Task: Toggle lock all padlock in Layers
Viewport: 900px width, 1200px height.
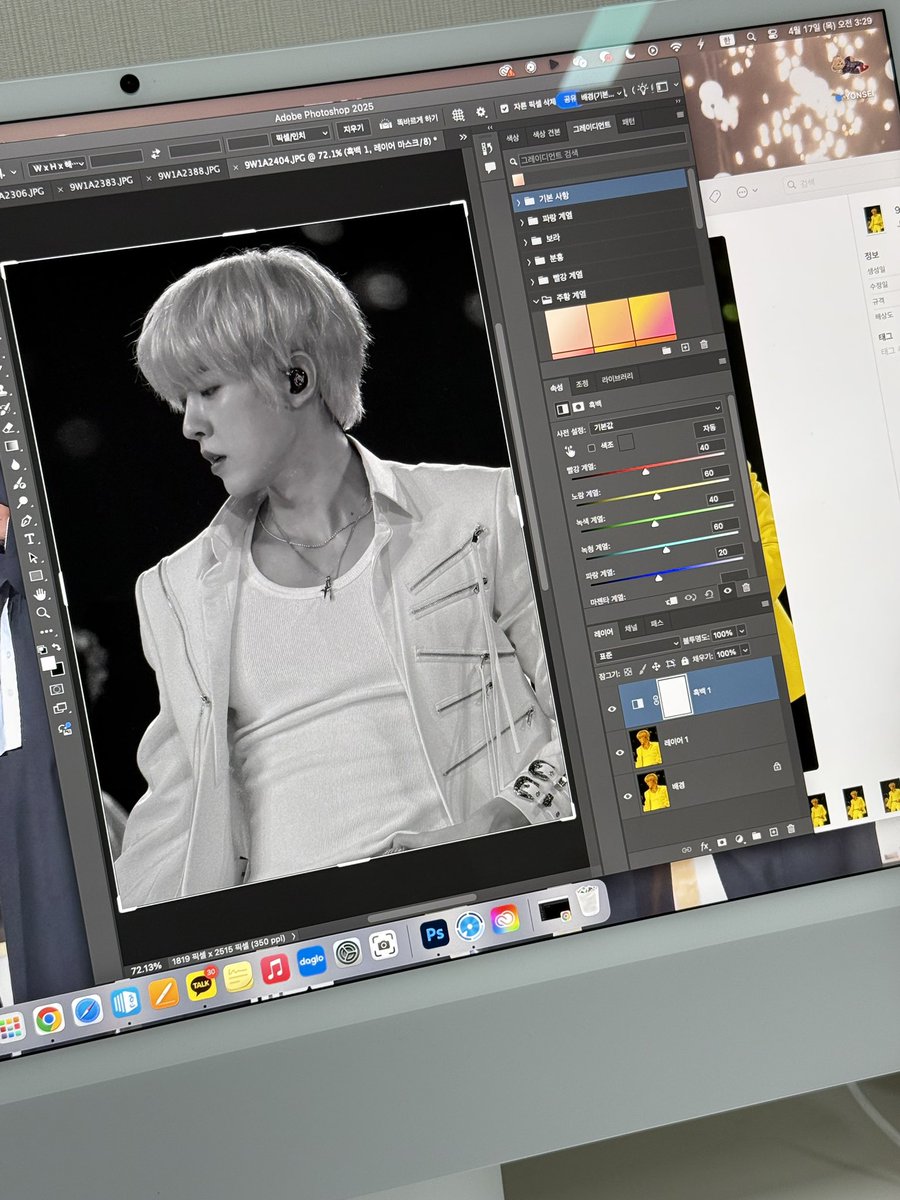Action: click(x=685, y=661)
